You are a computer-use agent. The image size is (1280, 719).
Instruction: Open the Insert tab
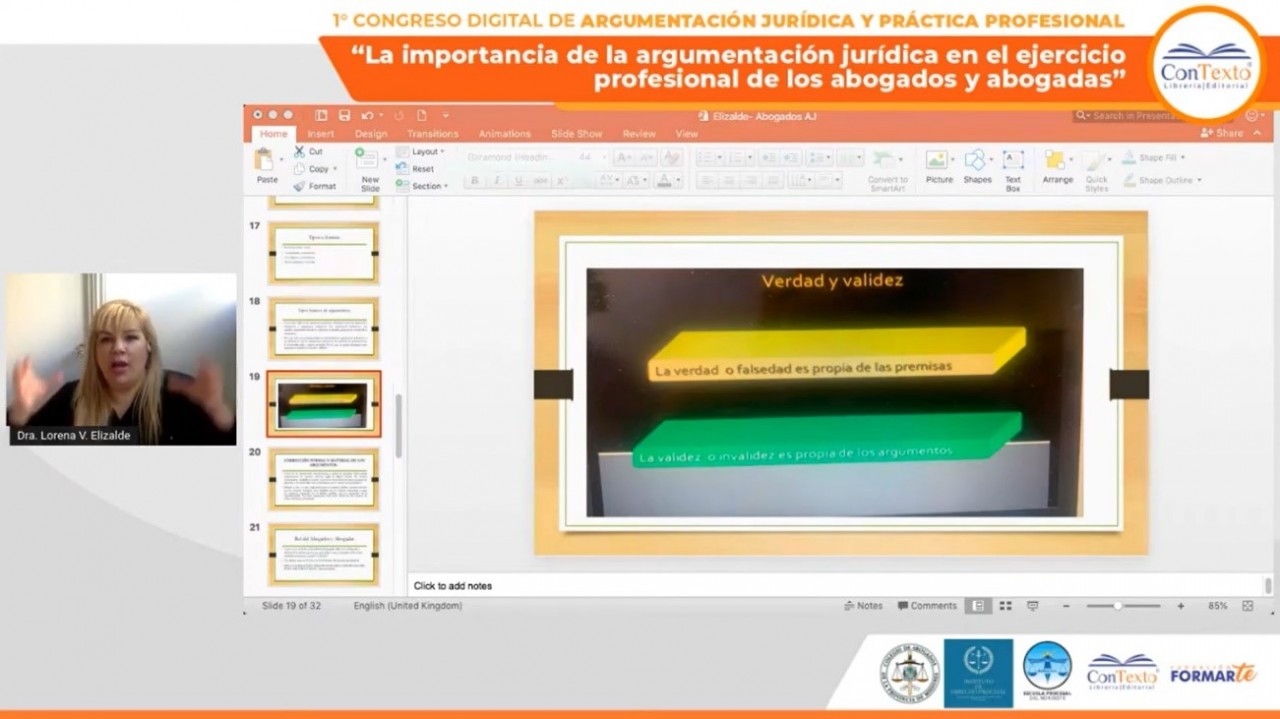coord(321,134)
